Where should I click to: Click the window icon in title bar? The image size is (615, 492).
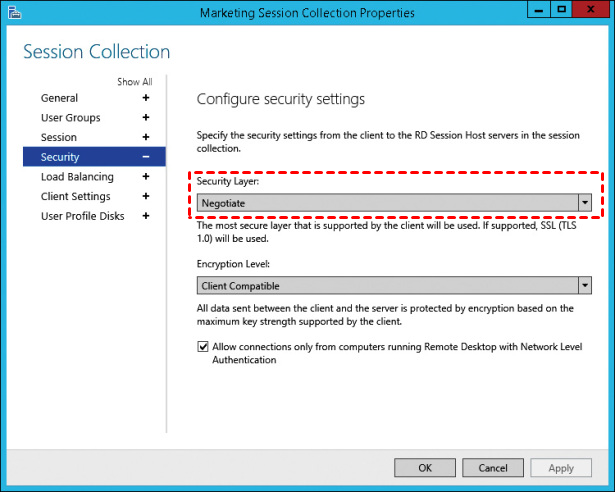tap(13, 12)
